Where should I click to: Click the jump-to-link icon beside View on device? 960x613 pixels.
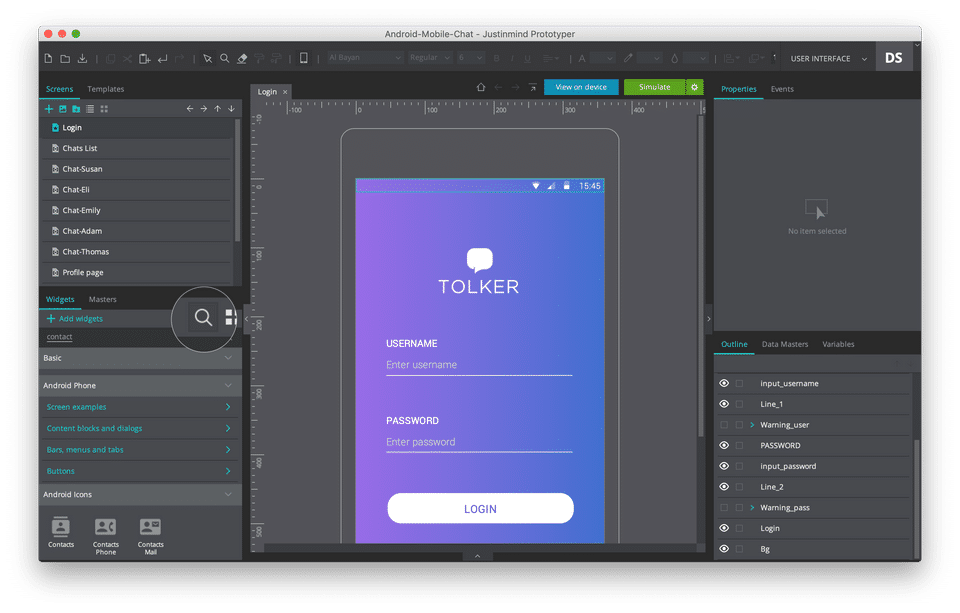pyautogui.click(x=533, y=88)
